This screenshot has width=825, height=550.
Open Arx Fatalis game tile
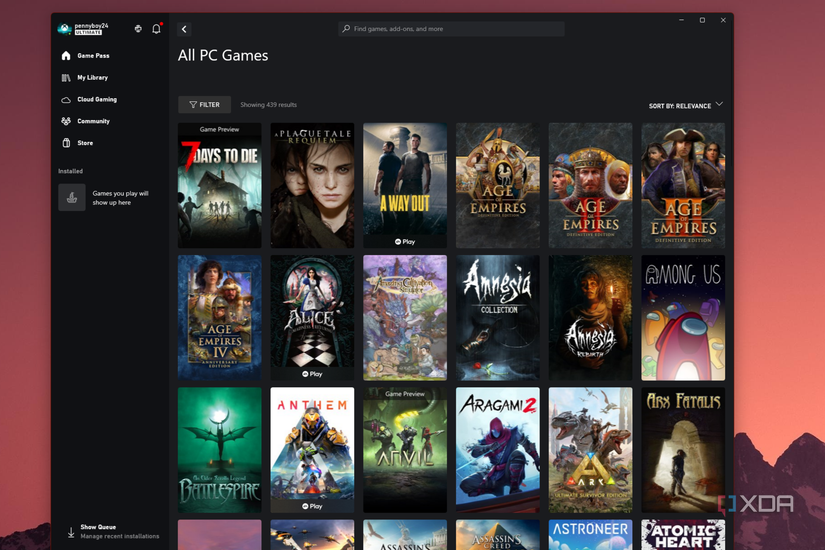coord(683,450)
